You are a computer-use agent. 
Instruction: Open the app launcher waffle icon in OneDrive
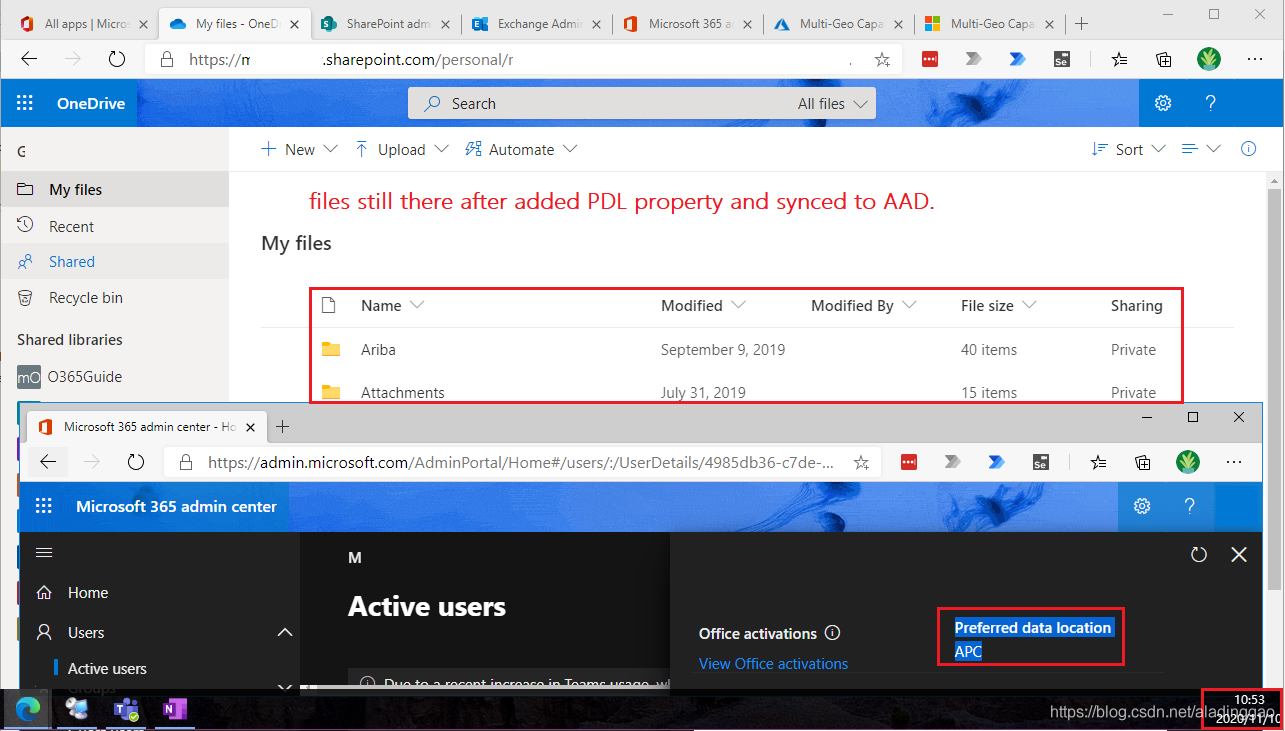coord(23,103)
